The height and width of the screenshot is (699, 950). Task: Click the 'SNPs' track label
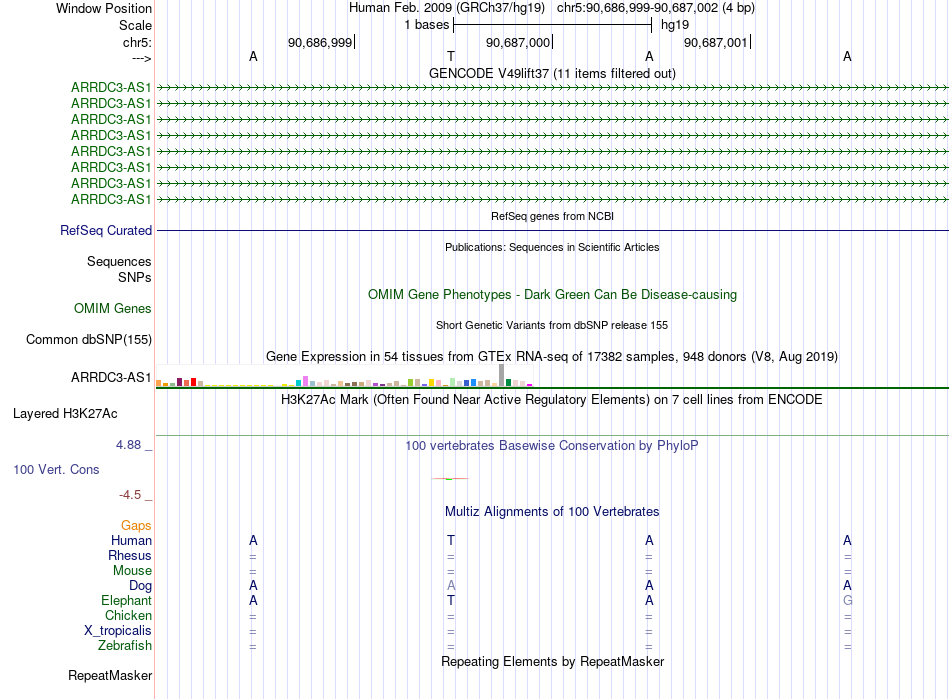(x=135, y=277)
